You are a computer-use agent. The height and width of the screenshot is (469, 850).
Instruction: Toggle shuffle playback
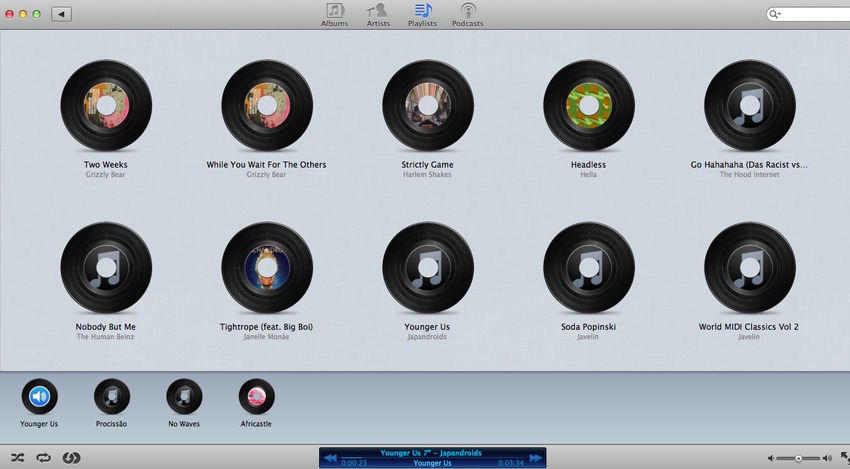pyautogui.click(x=17, y=457)
